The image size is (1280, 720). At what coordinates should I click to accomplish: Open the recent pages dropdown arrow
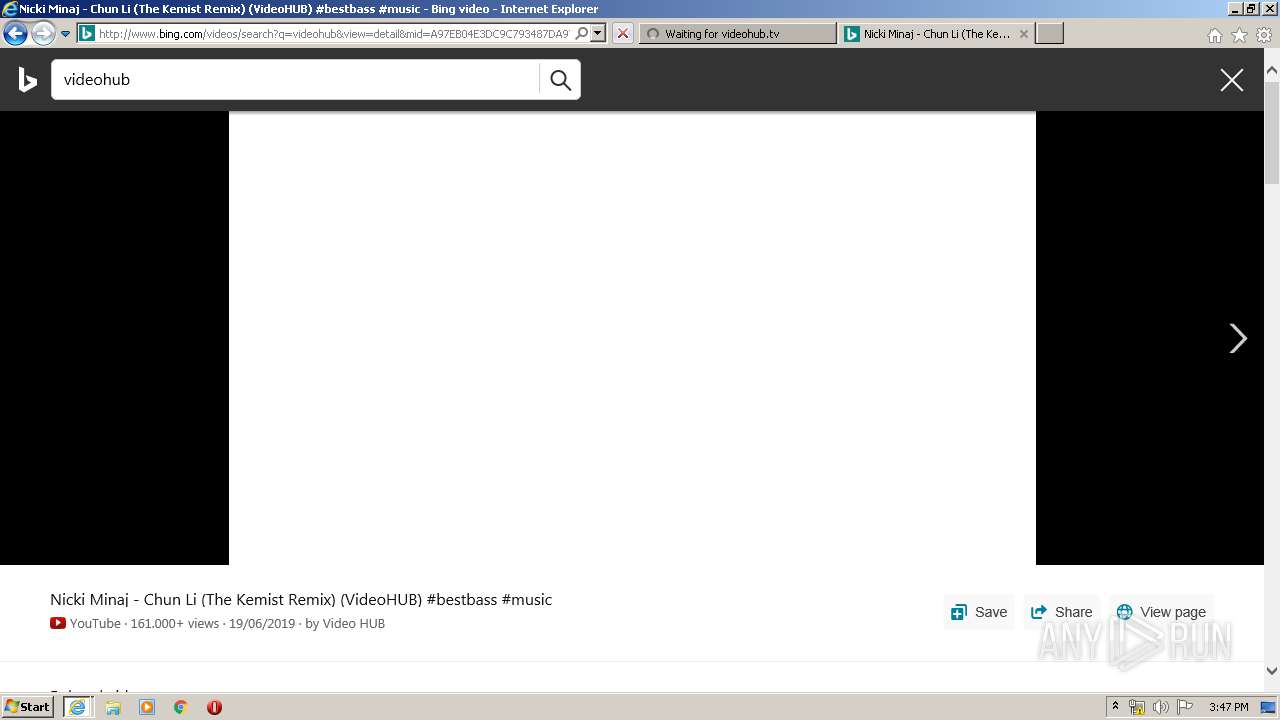(65, 33)
